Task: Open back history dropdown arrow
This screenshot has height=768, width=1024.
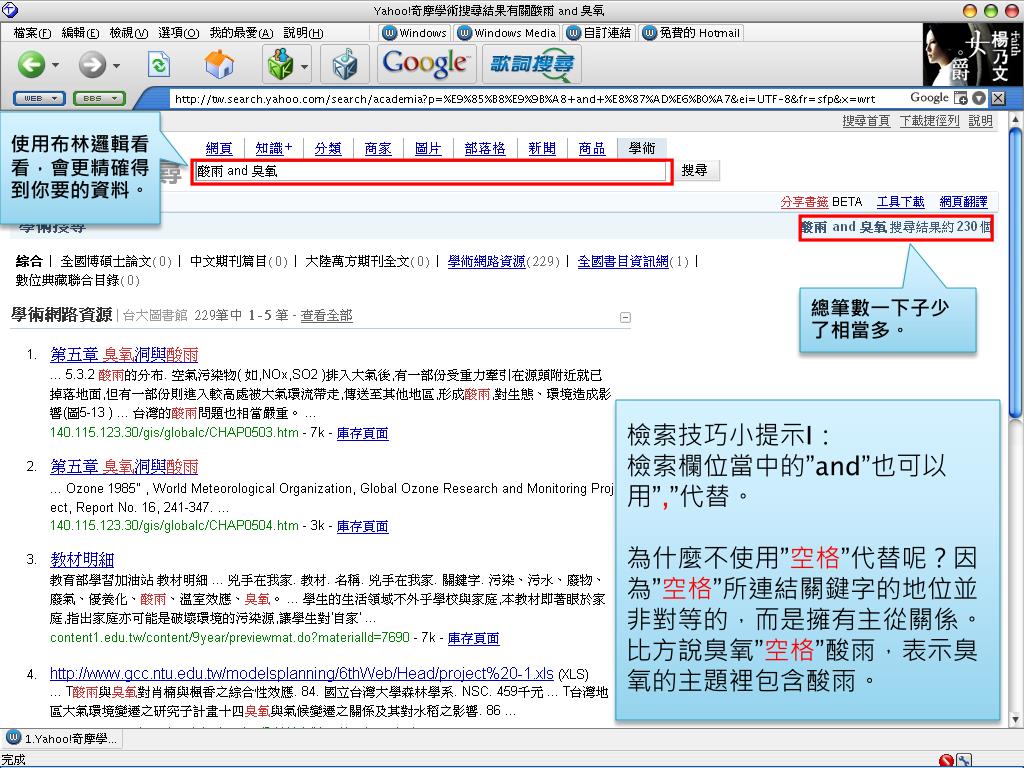Action: point(56,65)
